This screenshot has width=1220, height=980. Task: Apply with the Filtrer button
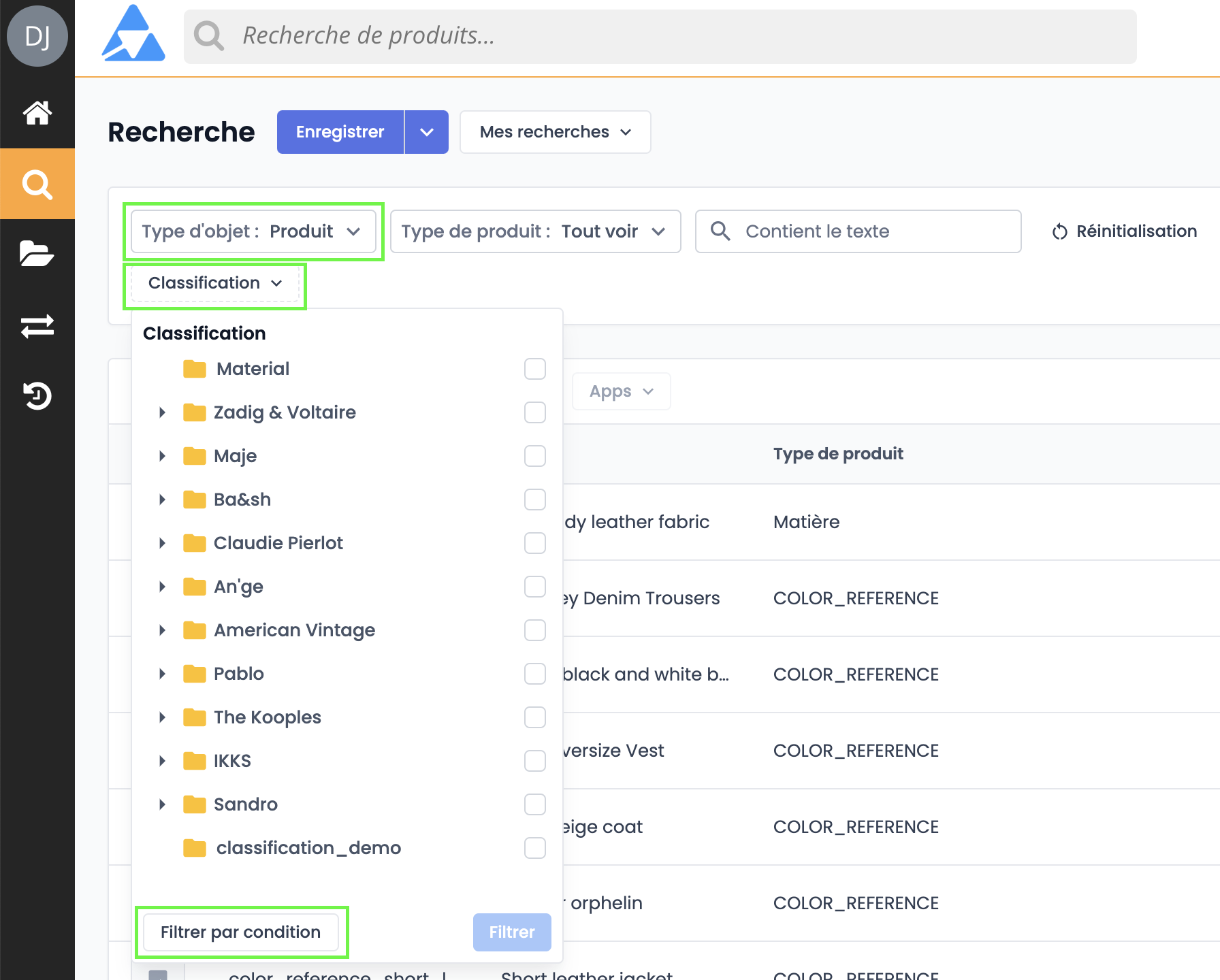tap(512, 932)
